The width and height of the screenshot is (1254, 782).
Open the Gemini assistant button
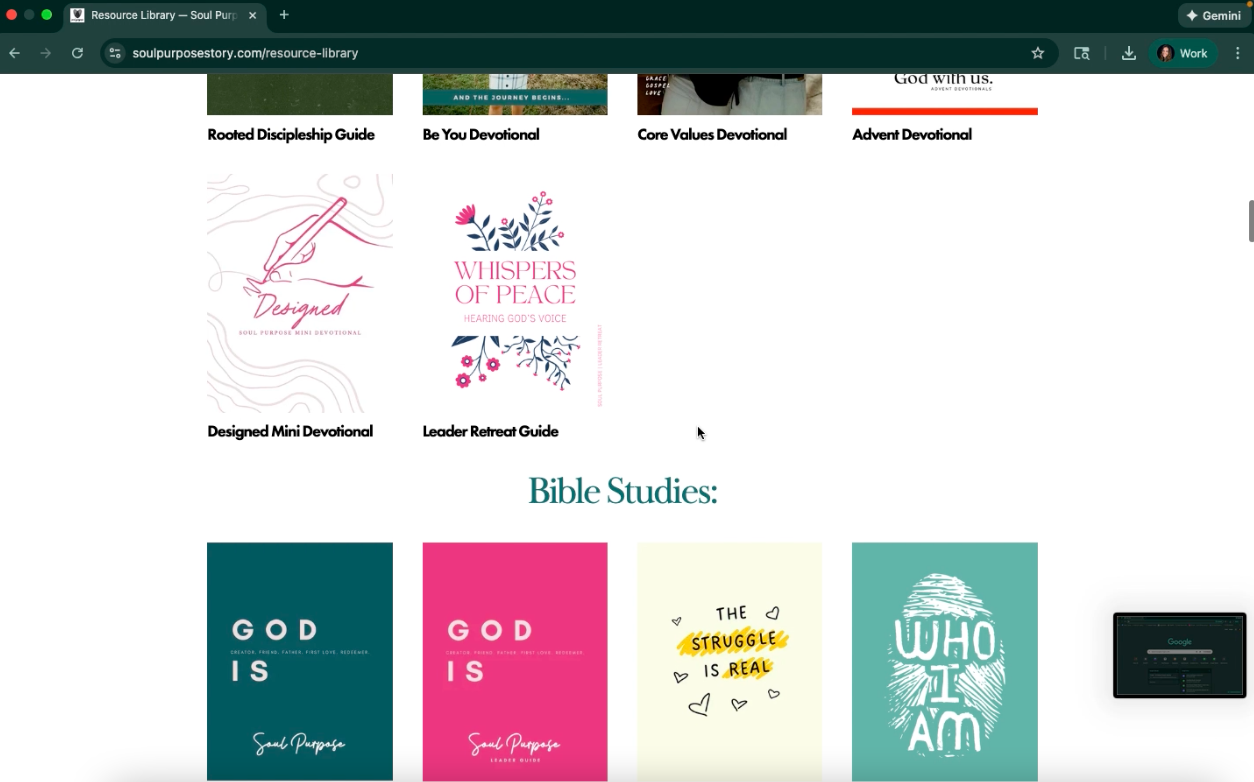coord(1214,15)
